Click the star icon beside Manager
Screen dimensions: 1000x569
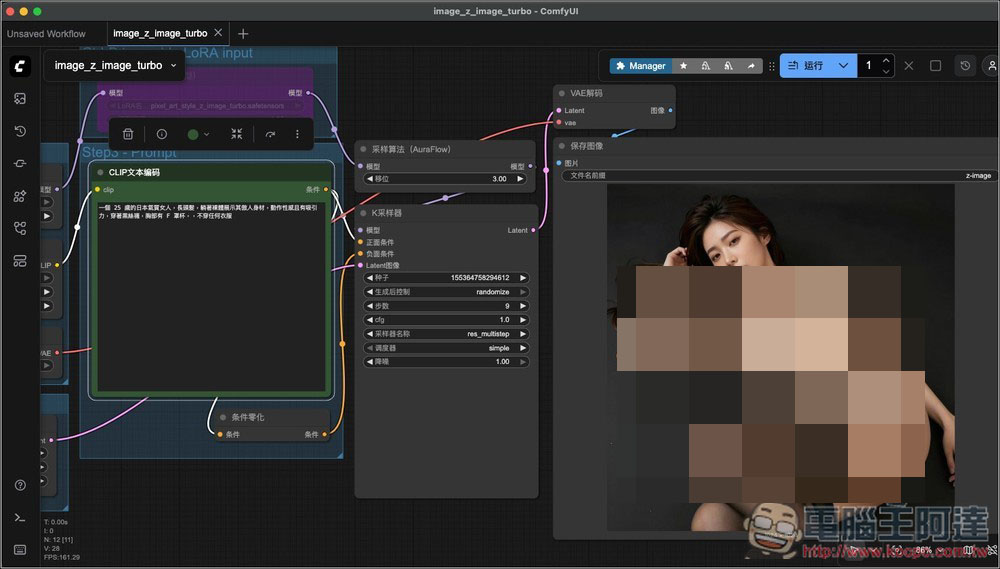tap(683, 66)
